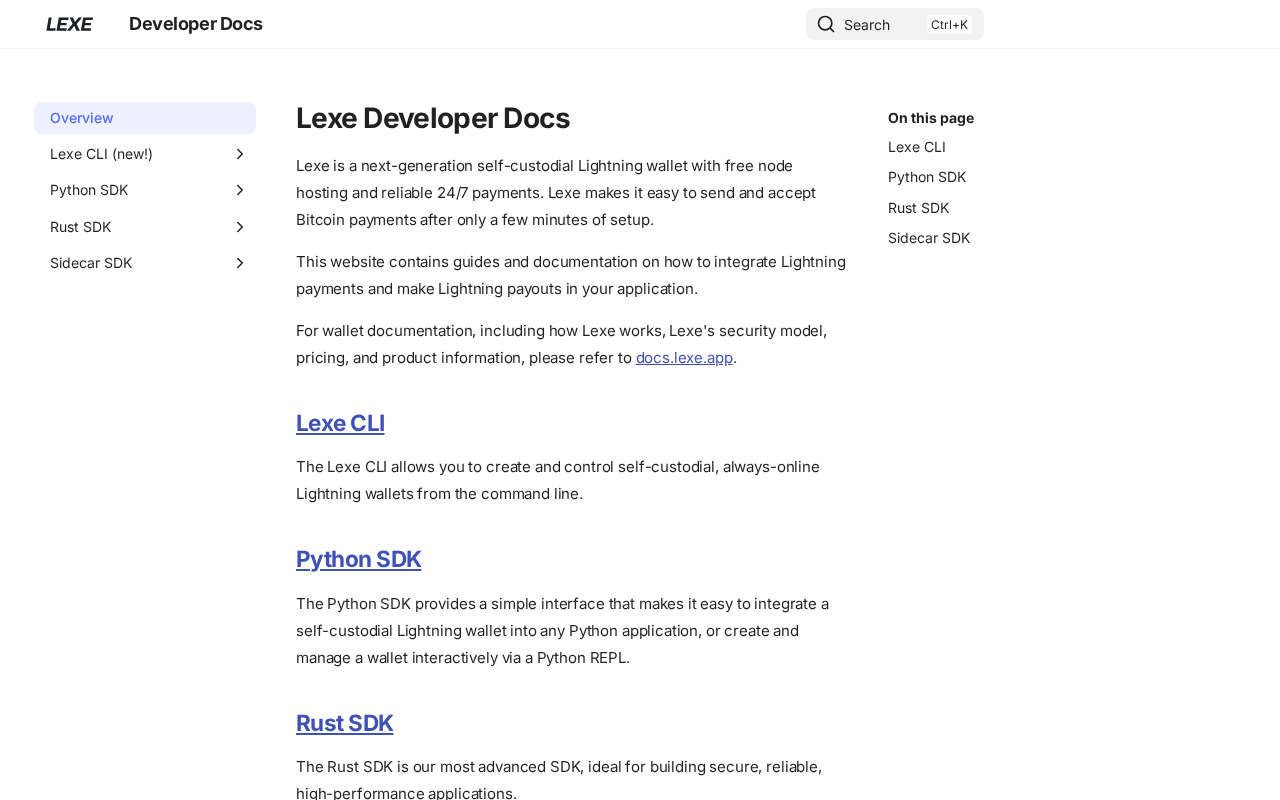Open the Lexe CLI heading link
Image resolution: width=1280 pixels, height=800 pixels.
340,423
